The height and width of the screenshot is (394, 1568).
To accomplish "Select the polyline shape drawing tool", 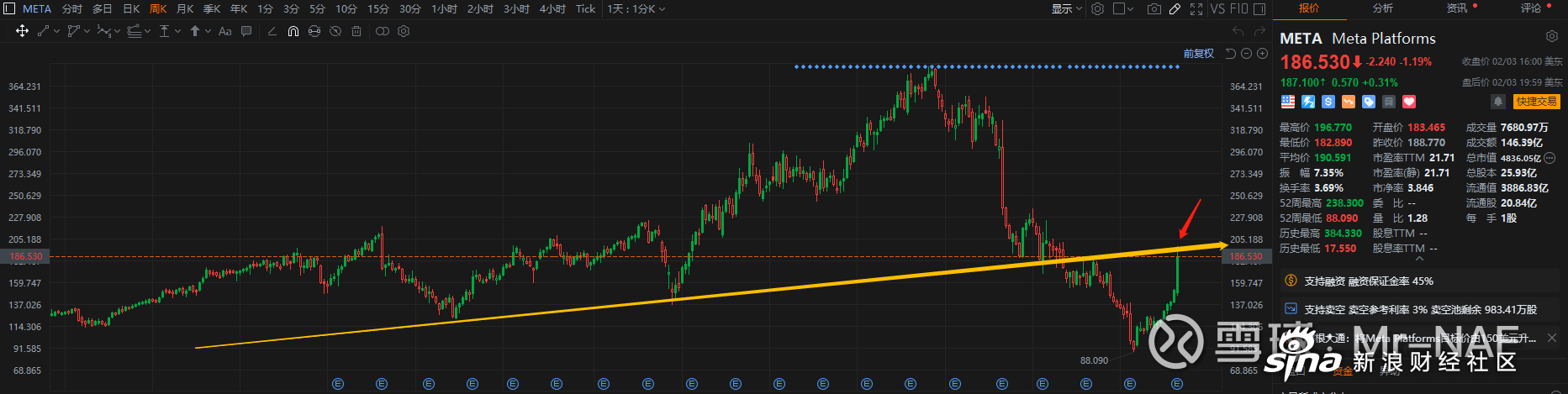I will point(74,31).
